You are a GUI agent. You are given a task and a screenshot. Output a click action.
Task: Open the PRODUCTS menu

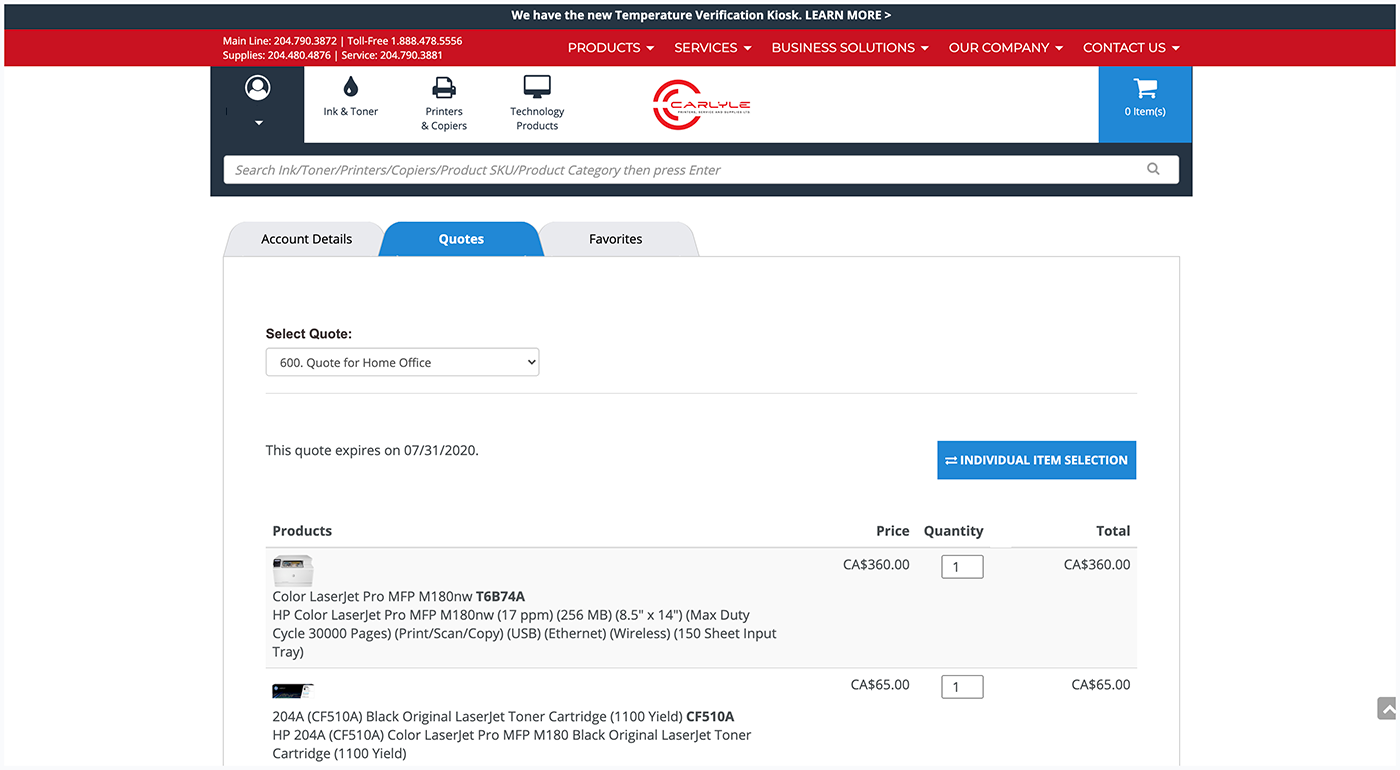coord(611,47)
